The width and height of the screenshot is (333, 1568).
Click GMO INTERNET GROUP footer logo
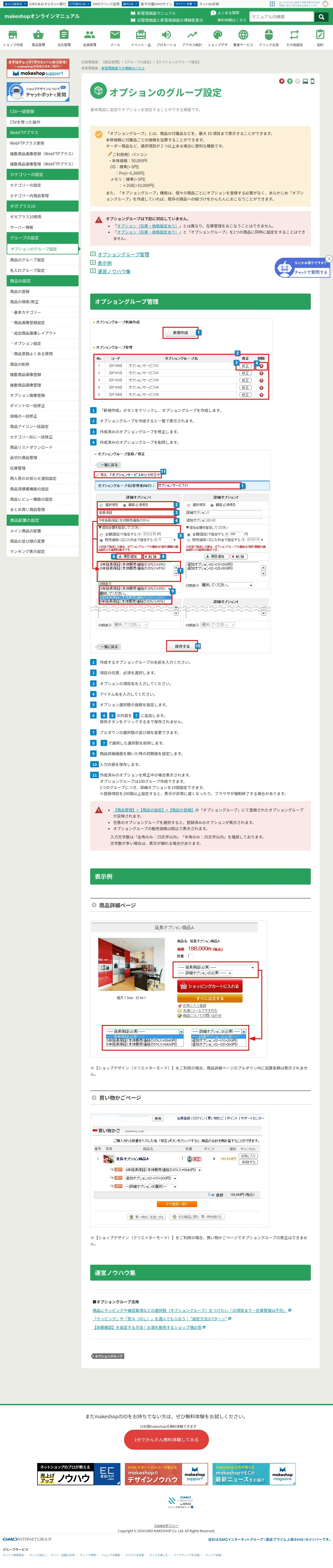(x=27, y=1539)
